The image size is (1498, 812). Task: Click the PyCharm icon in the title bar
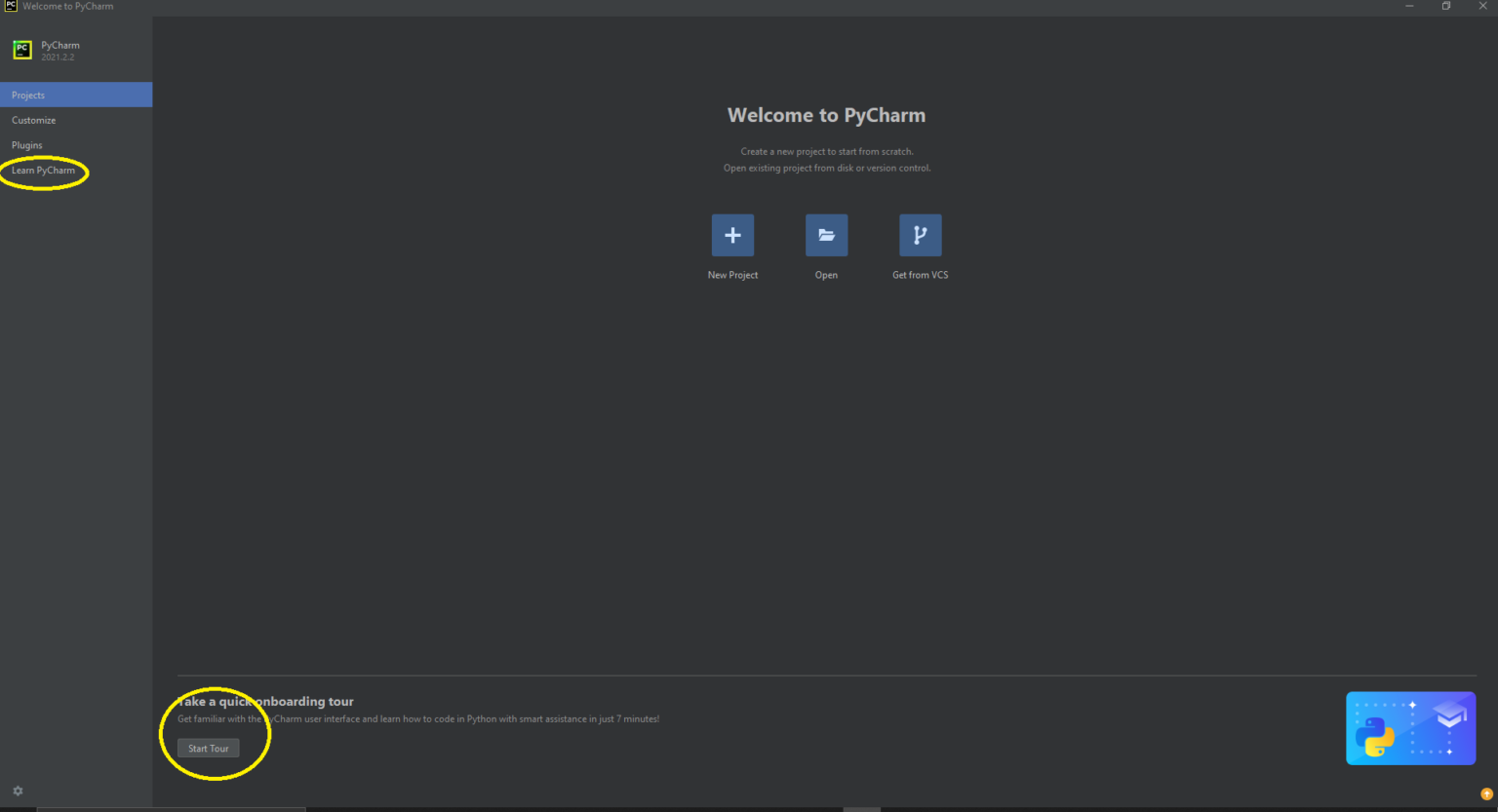click(x=11, y=6)
